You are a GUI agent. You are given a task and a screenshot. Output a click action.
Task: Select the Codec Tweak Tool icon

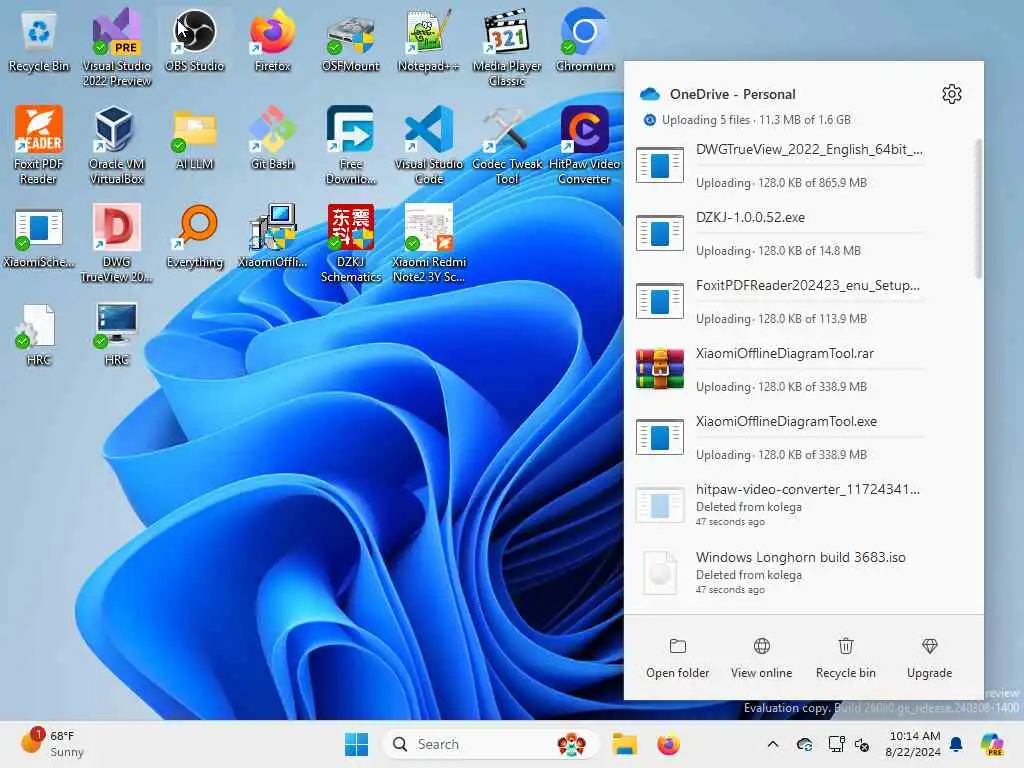pos(507,145)
